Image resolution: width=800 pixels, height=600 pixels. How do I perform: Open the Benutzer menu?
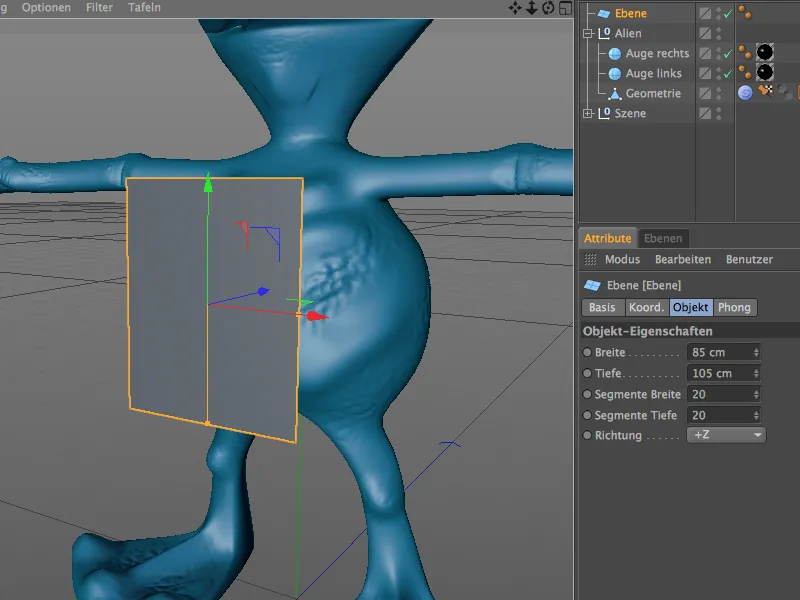coord(749,259)
